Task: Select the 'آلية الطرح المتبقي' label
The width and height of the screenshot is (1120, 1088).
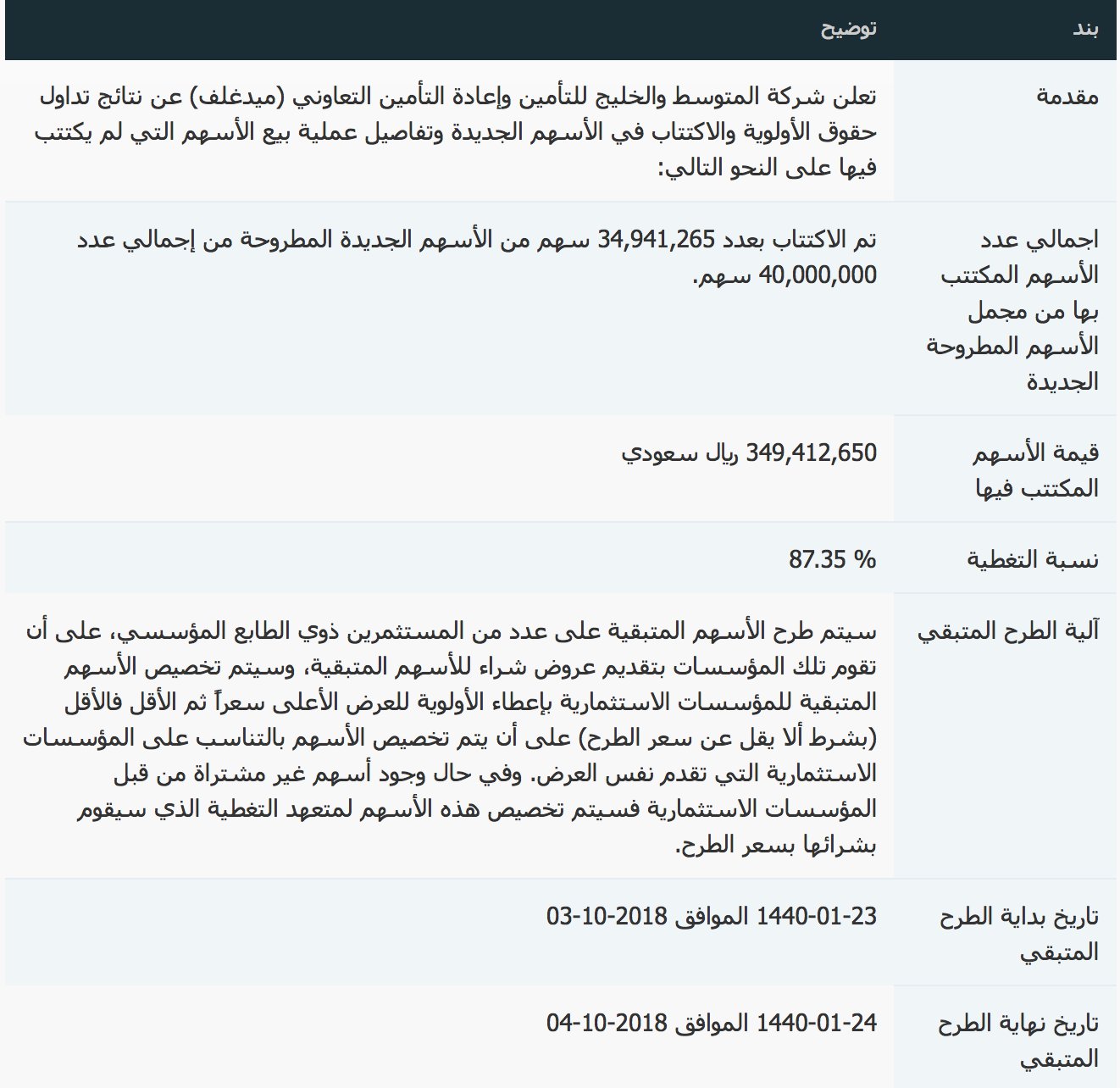Action: [x=1008, y=631]
